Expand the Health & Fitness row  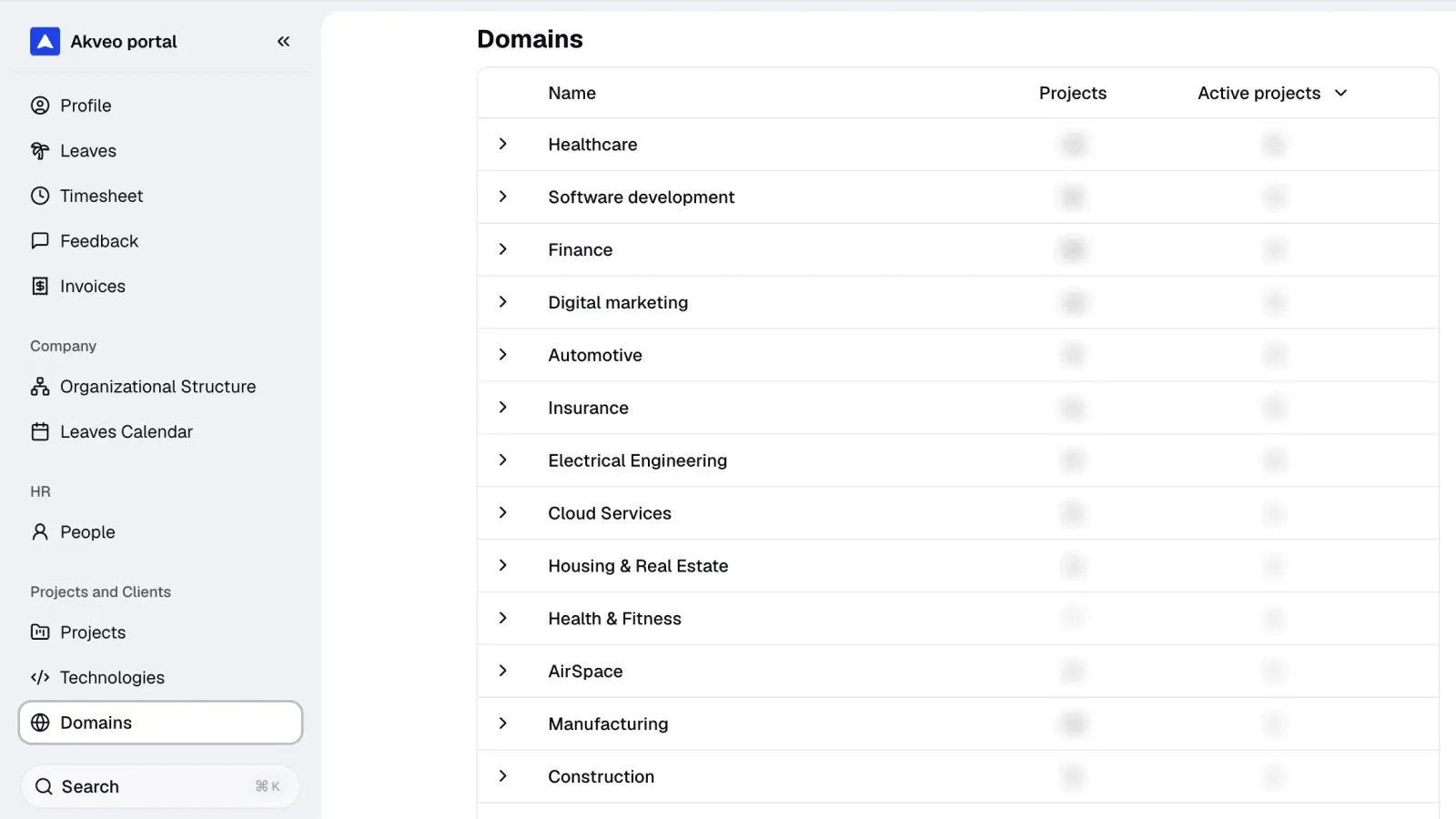coord(503,619)
